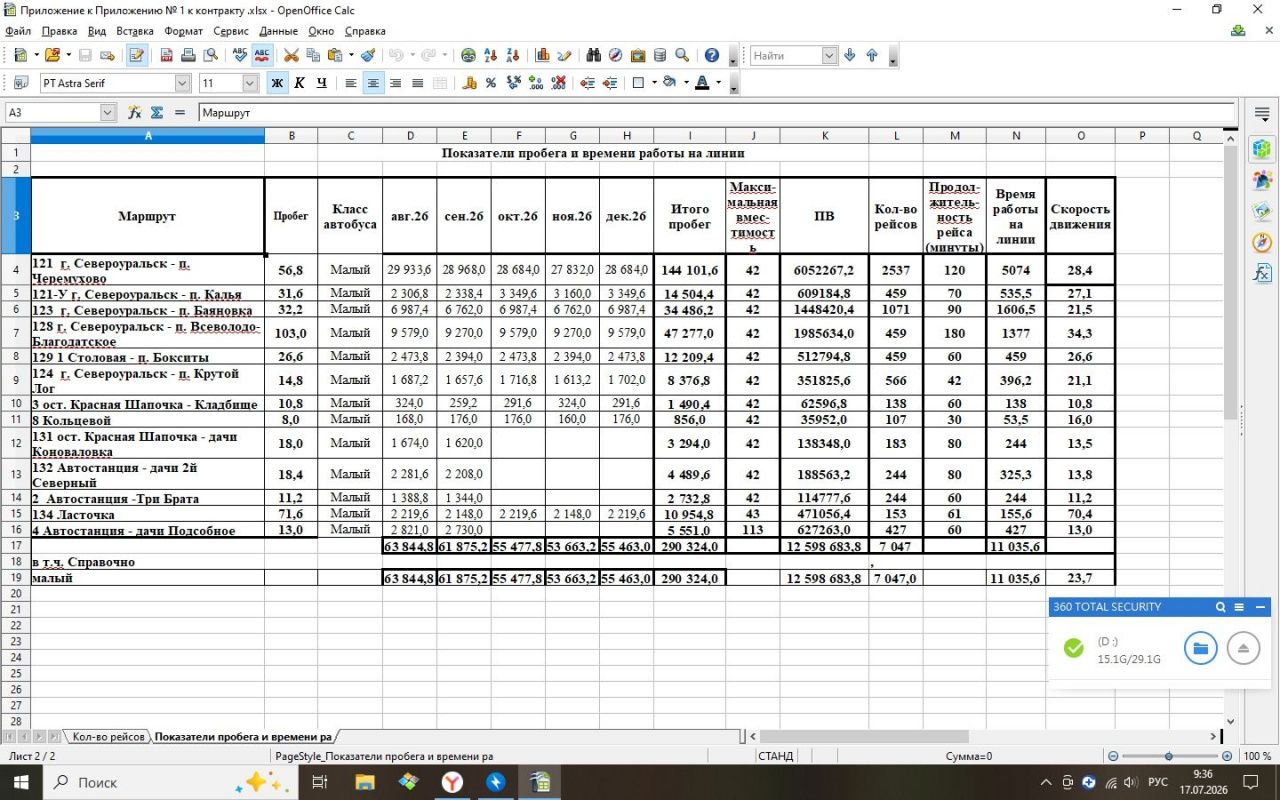
Task: Click the Sort Ascending icon
Action: tap(490, 56)
